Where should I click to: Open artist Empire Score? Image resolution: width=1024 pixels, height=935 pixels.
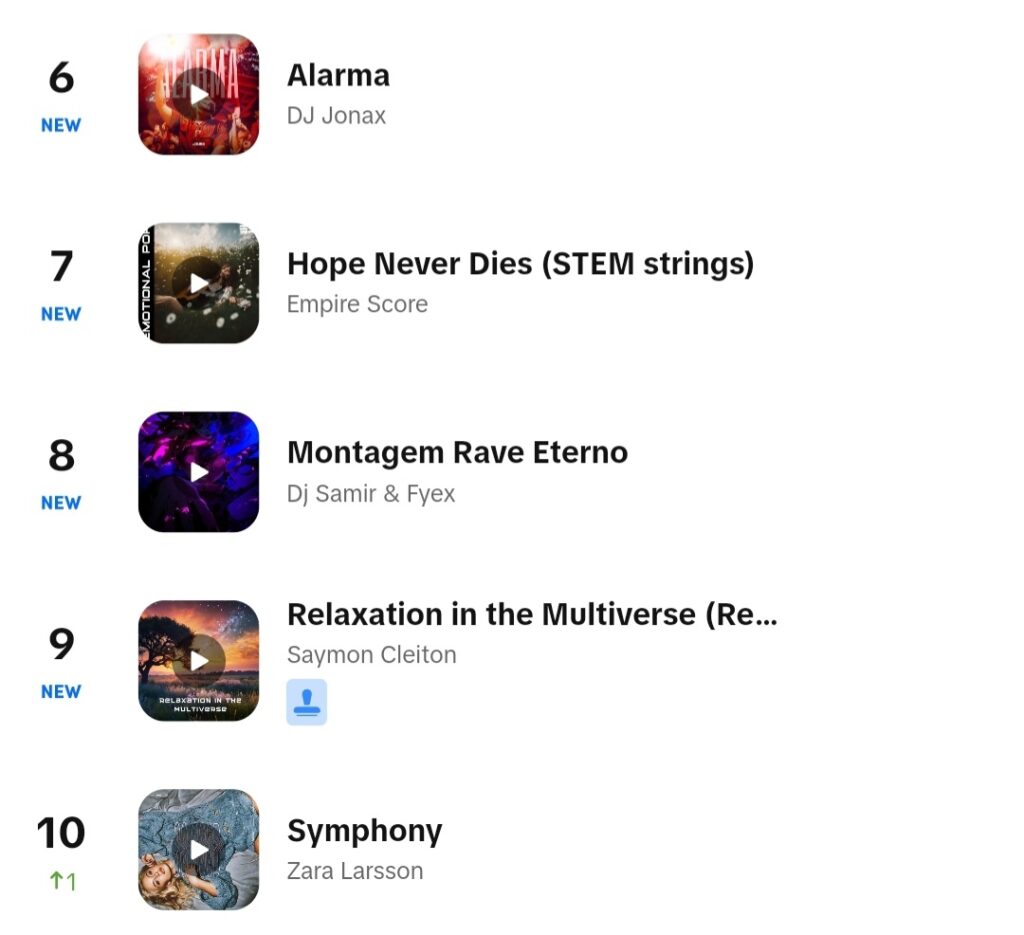(357, 304)
